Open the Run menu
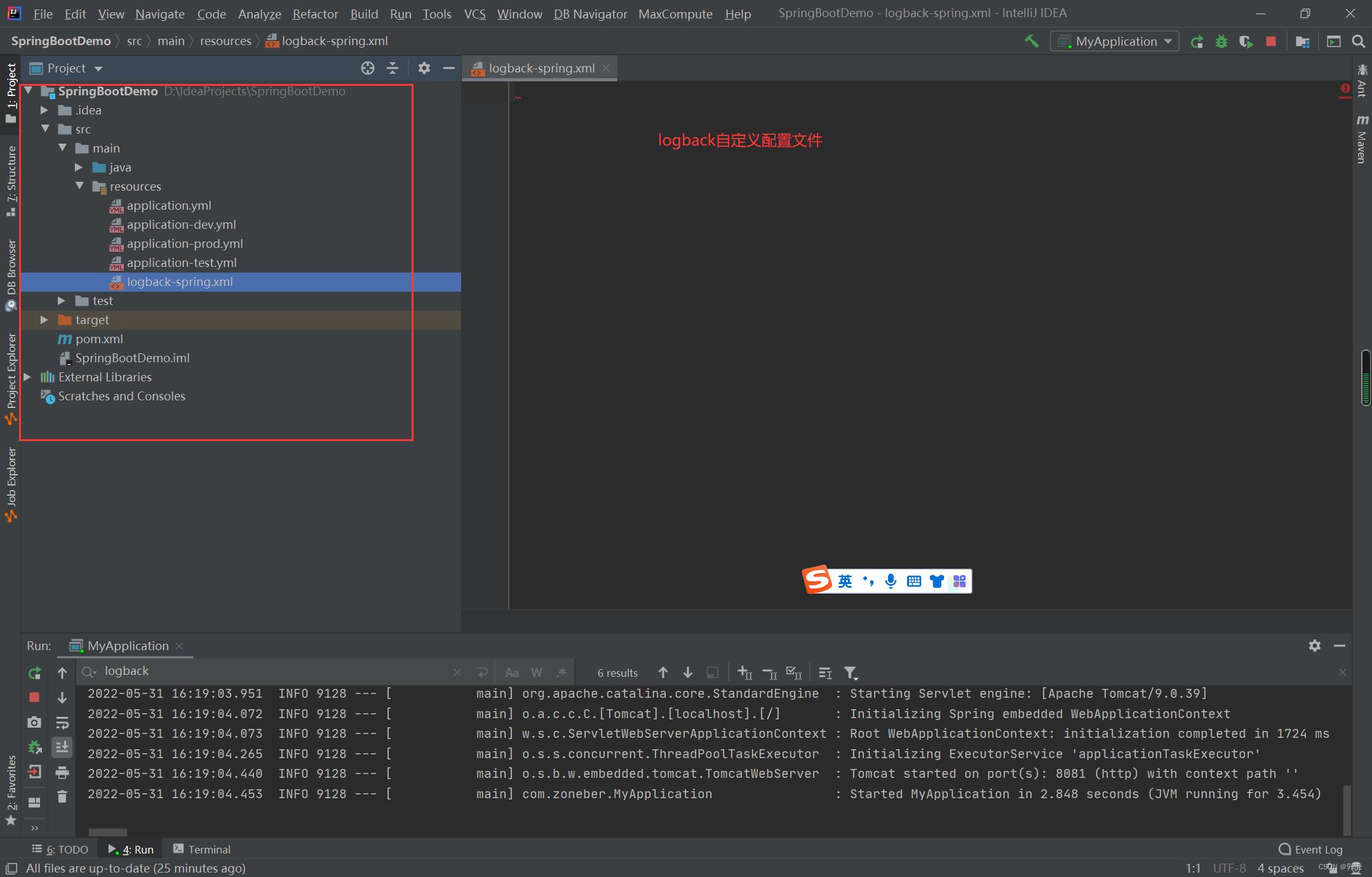 click(x=400, y=13)
